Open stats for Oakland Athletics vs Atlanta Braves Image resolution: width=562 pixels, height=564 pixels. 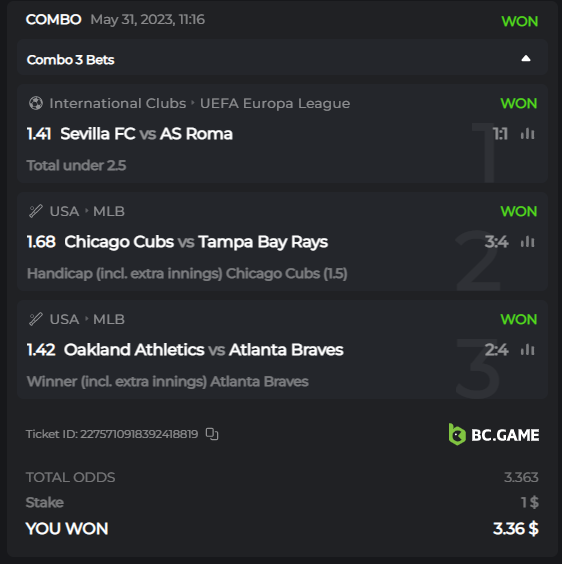coord(527,350)
